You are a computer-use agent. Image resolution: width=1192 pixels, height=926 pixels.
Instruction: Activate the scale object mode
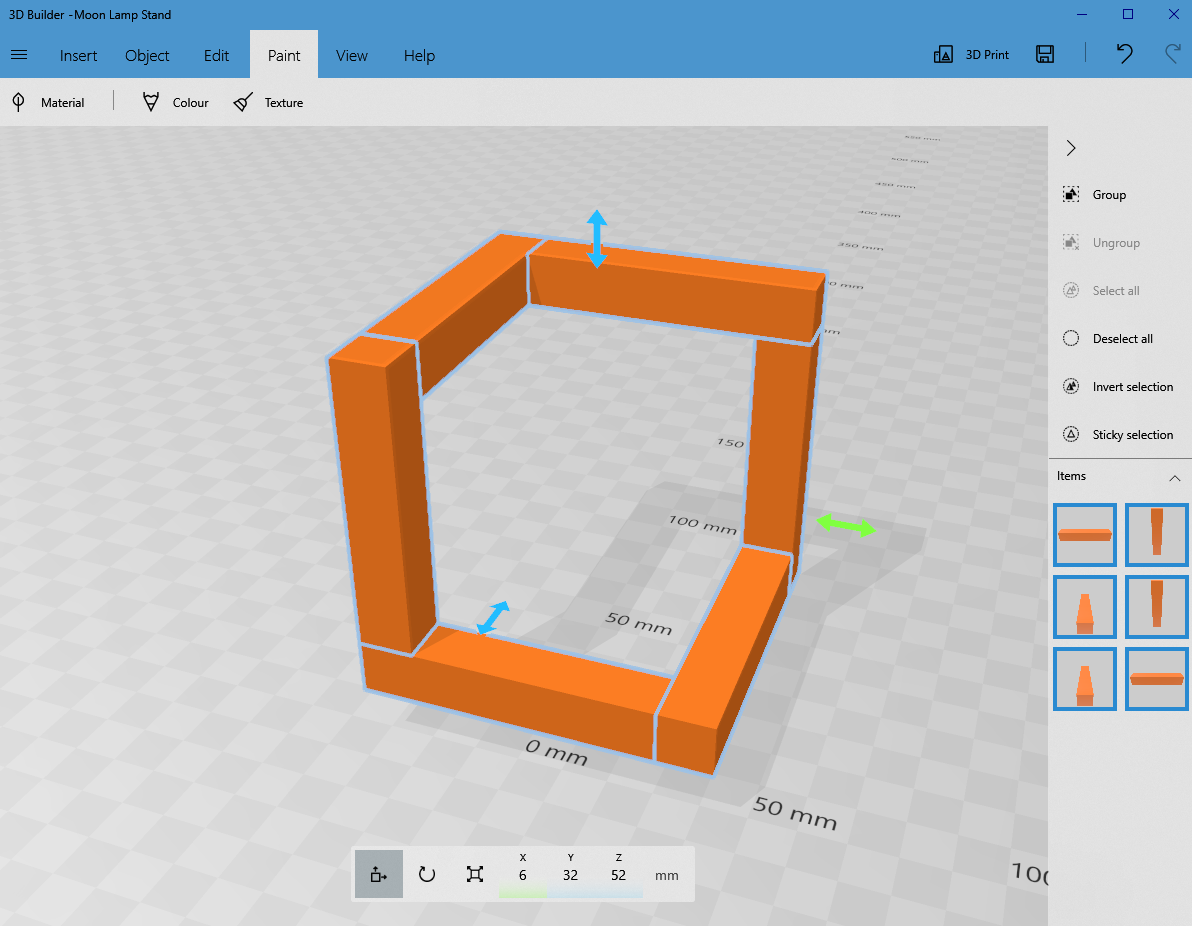pyautogui.click(x=475, y=873)
